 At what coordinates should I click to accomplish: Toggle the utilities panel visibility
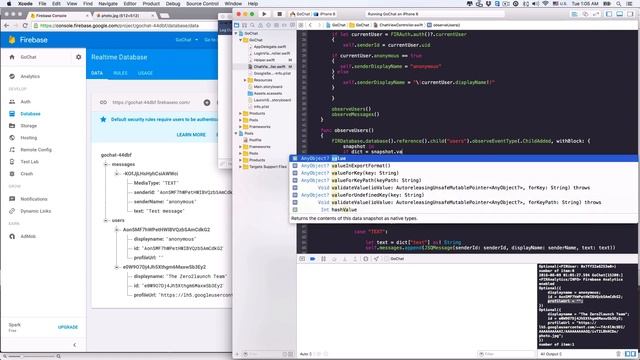[631, 14]
